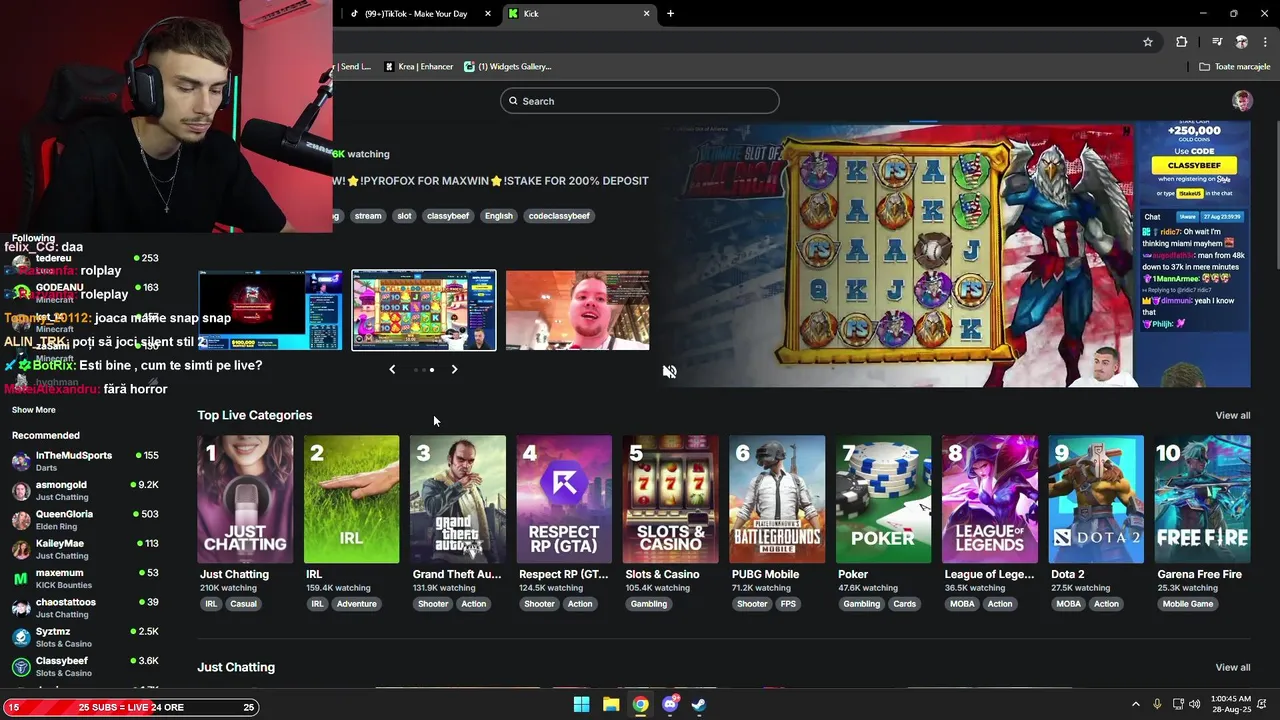Open maxemum channel M icon
This screenshot has width=1280, height=720.
point(20,579)
